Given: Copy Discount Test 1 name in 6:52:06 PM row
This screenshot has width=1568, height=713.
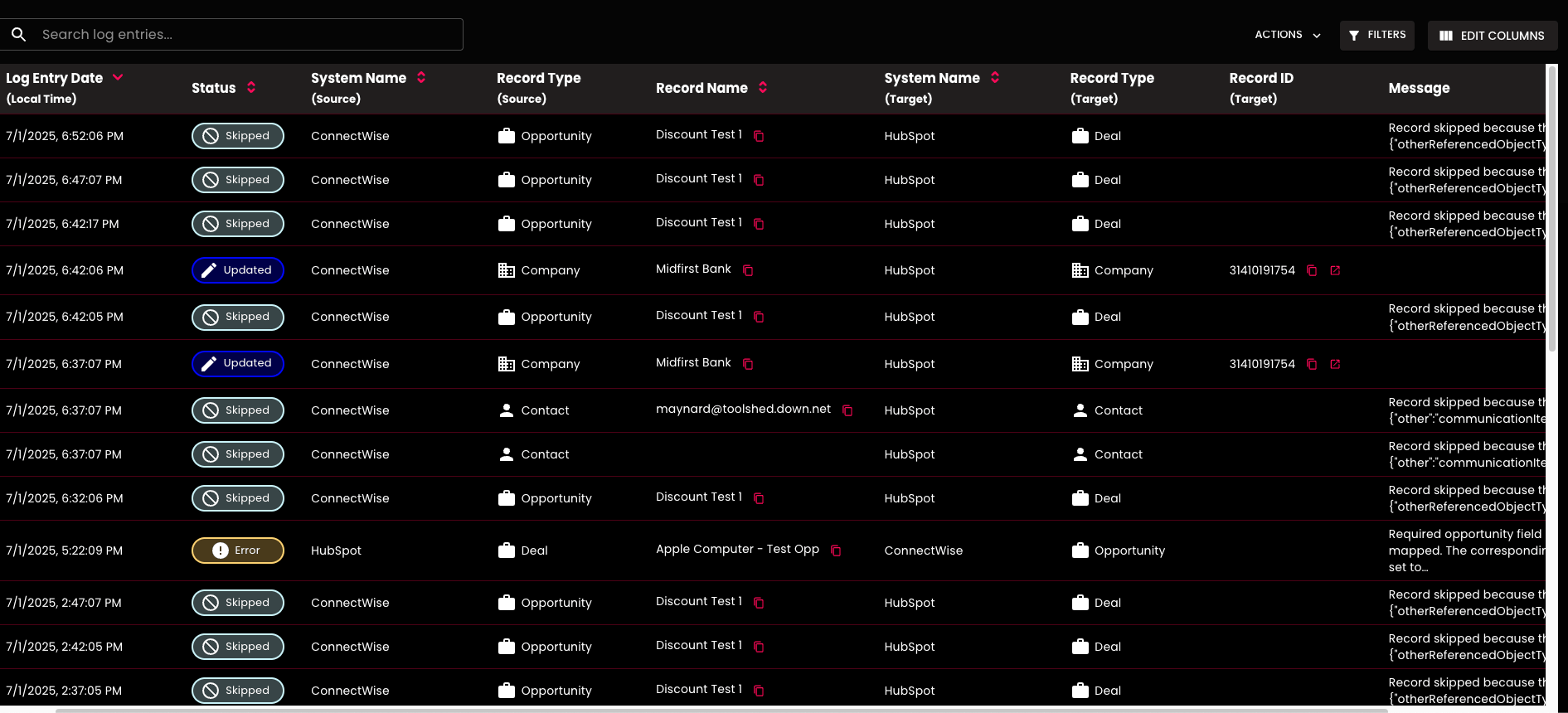Looking at the screenshot, I should [x=759, y=136].
